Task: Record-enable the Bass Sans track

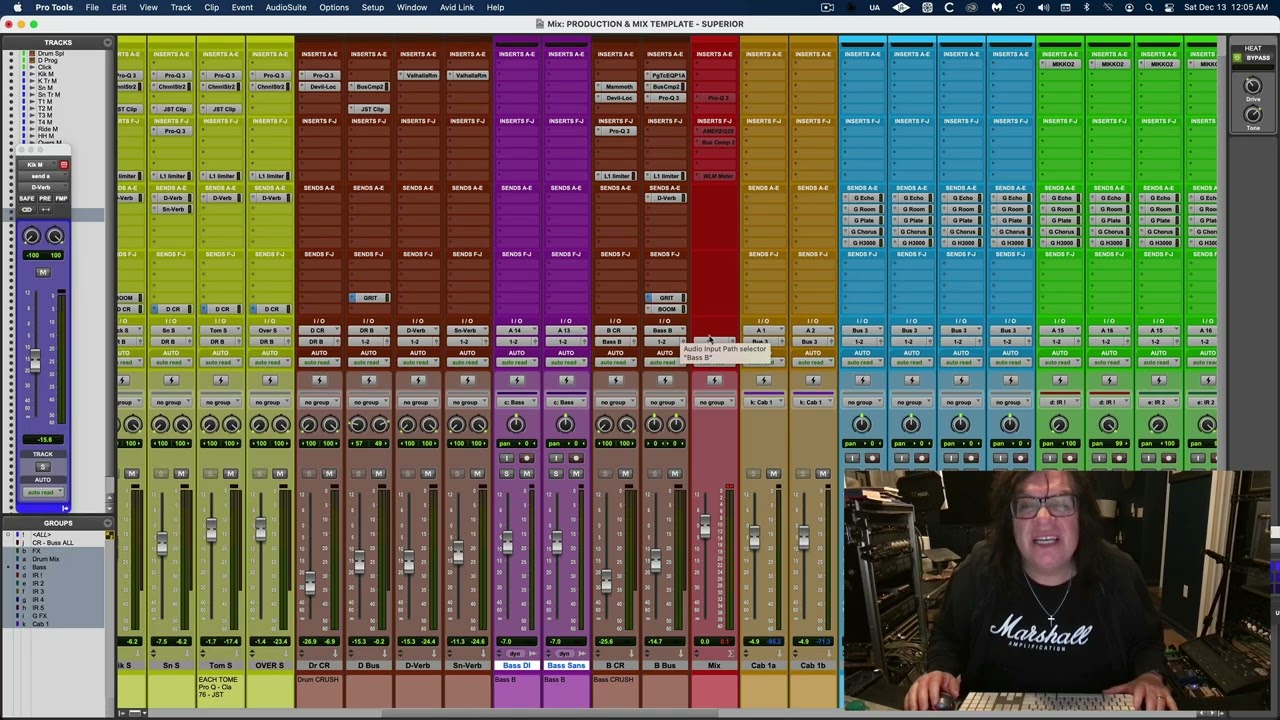Action: click(575, 458)
